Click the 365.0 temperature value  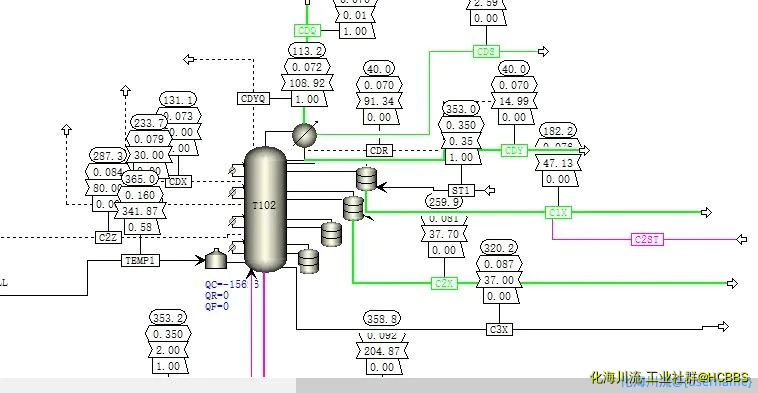[x=140, y=179]
